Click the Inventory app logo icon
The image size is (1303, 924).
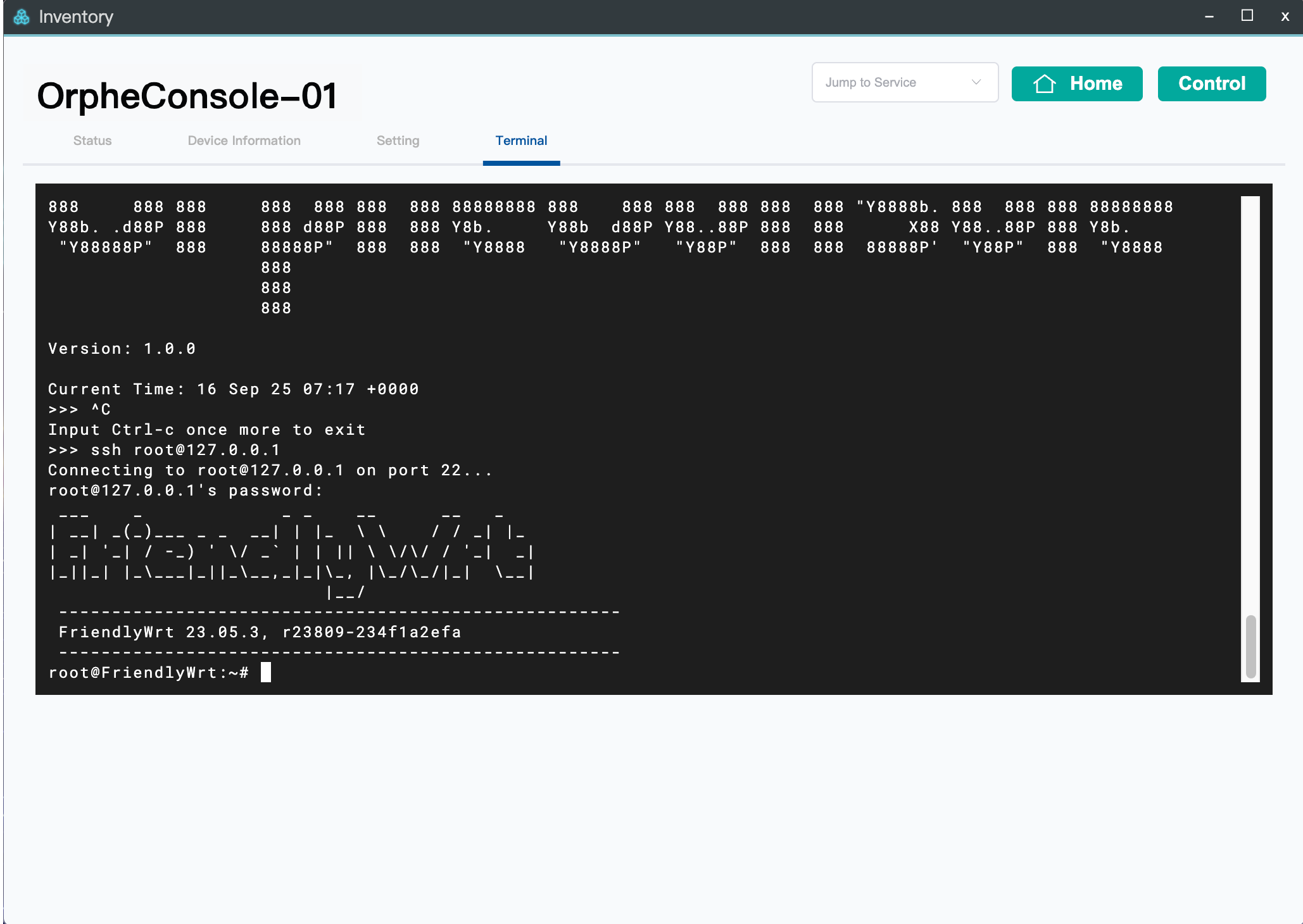pos(22,17)
